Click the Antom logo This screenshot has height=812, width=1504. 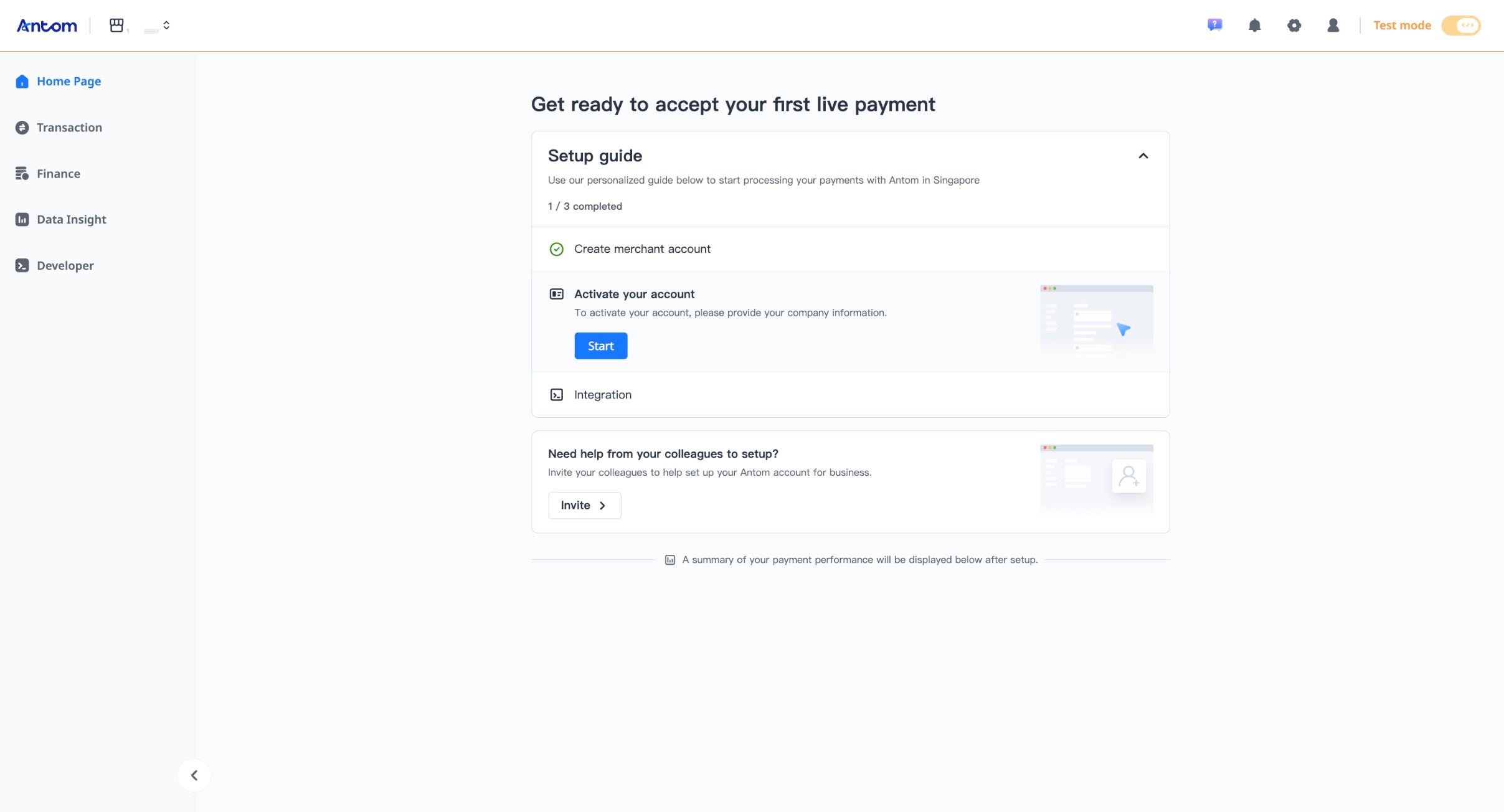coord(47,26)
